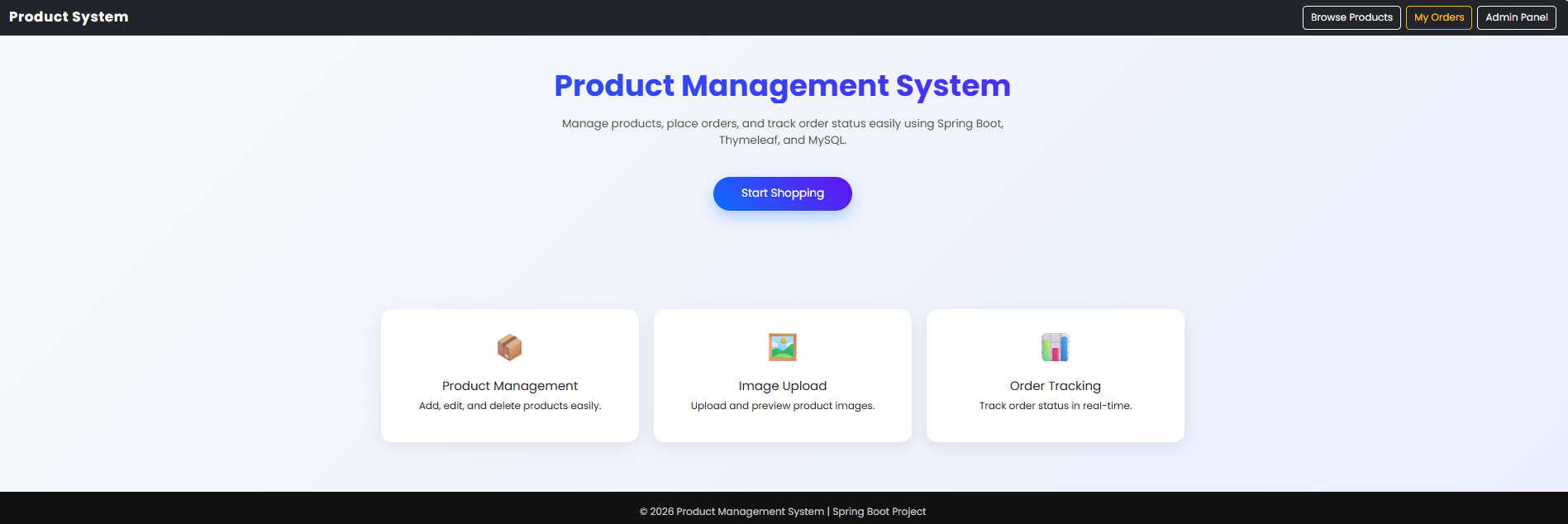Click the 'Track order status in real-time' text
Viewport: 1568px width, 524px height.
click(1055, 406)
